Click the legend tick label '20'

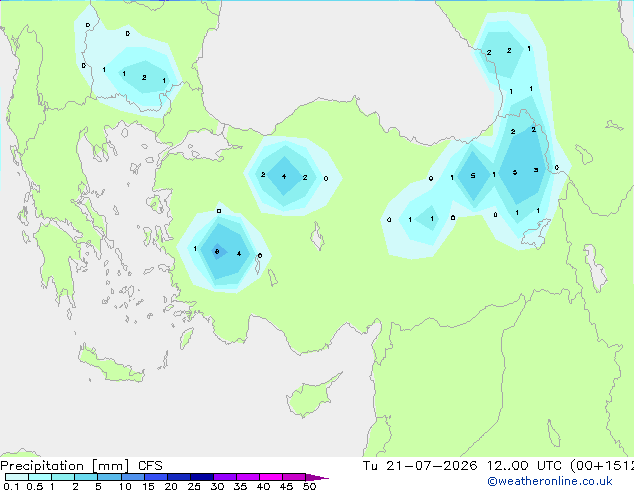pos(171,486)
